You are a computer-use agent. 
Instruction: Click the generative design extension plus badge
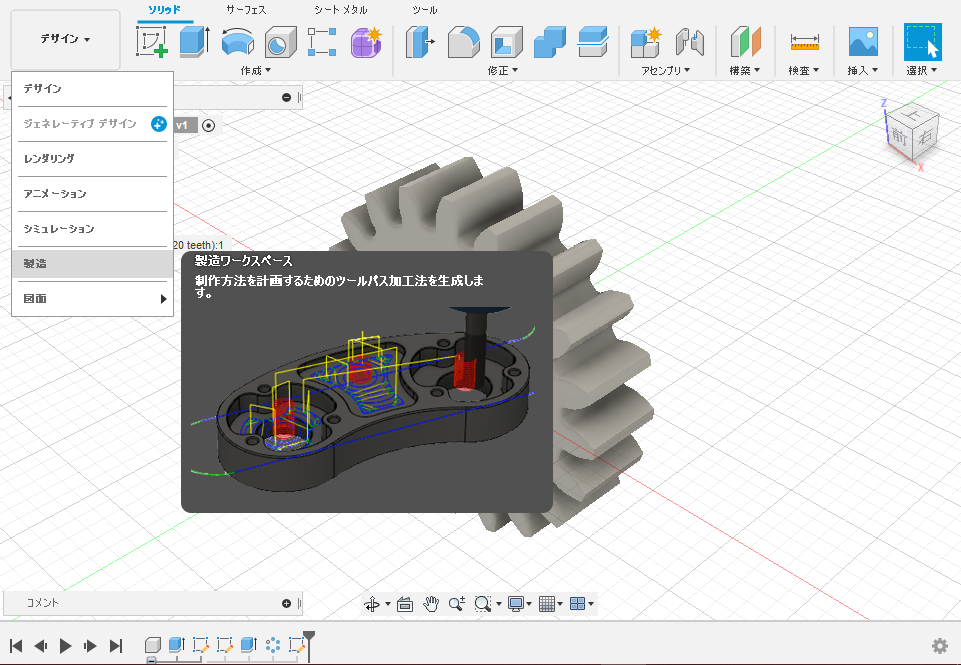tap(159, 124)
